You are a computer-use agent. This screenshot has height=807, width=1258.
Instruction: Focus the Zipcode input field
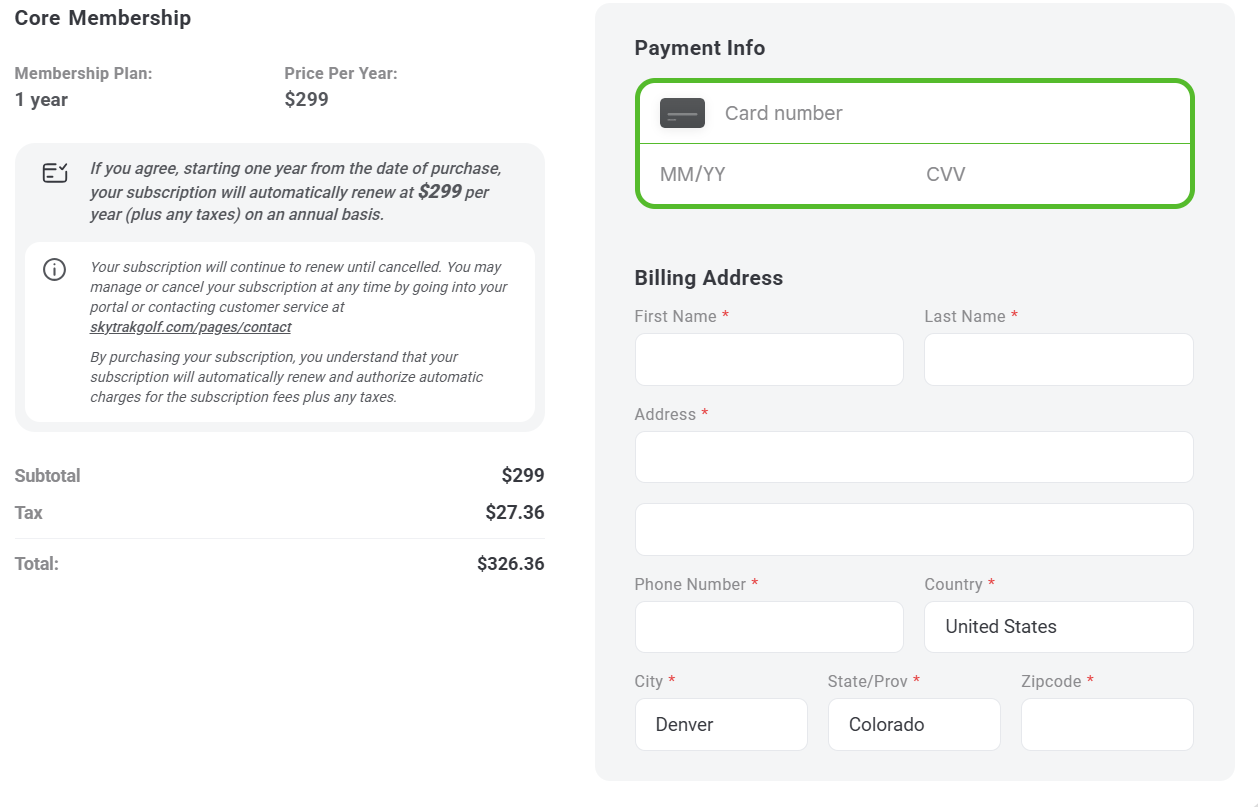coord(1107,724)
